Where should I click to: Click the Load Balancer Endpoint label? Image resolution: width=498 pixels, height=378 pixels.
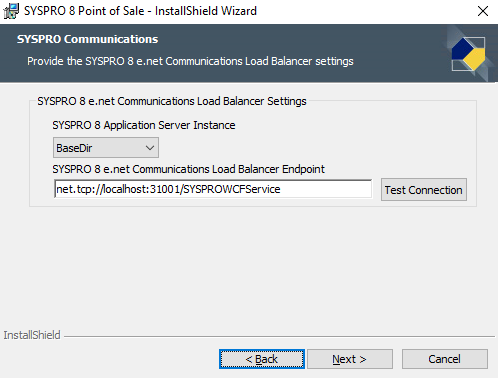point(188,169)
